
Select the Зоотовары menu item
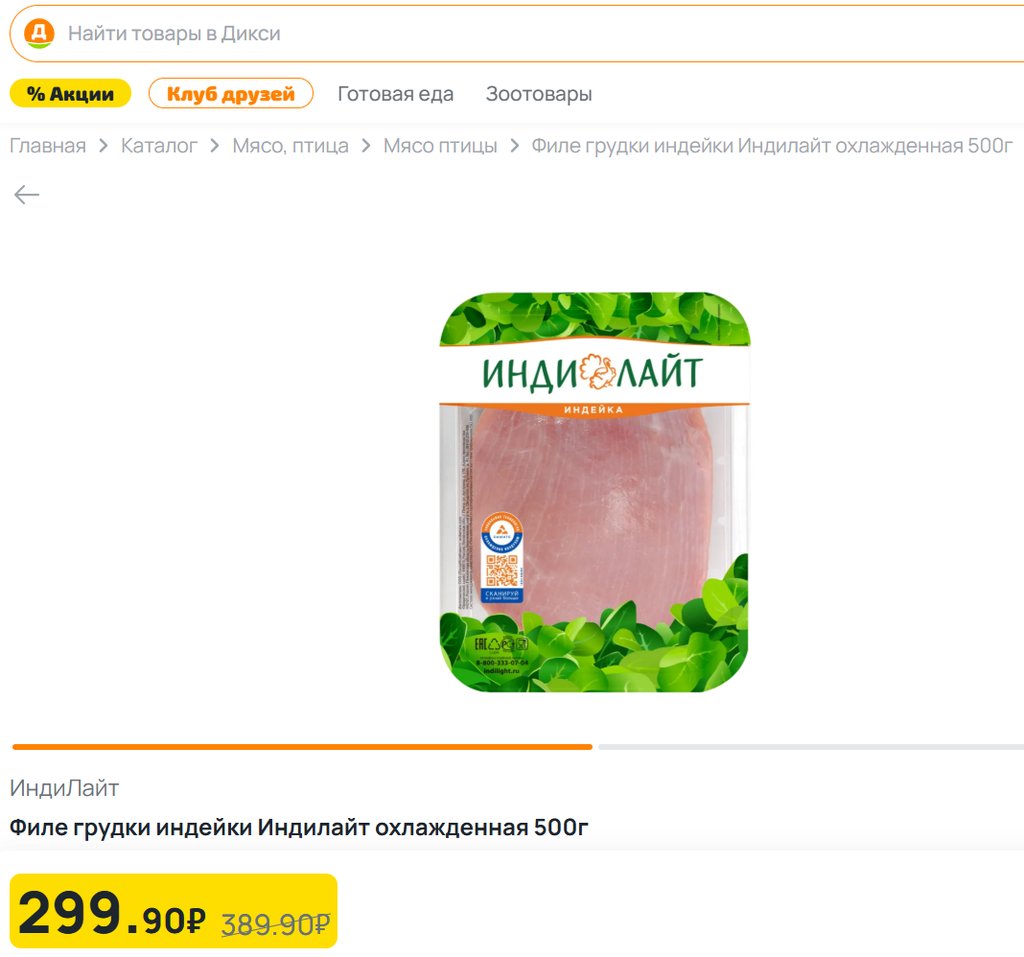[539, 94]
